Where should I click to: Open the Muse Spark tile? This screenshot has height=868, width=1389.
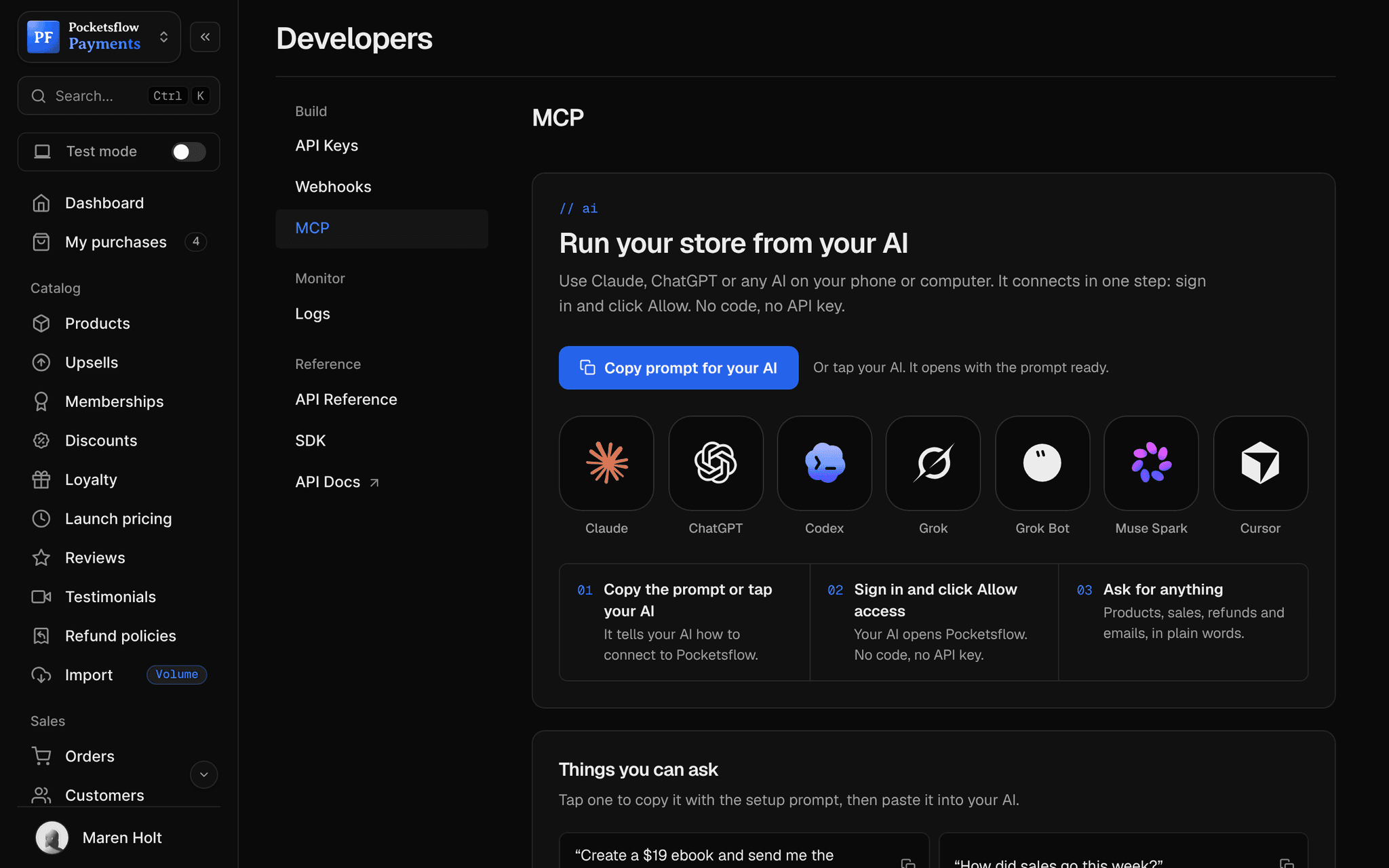pyautogui.click(x=1151, y=463)
